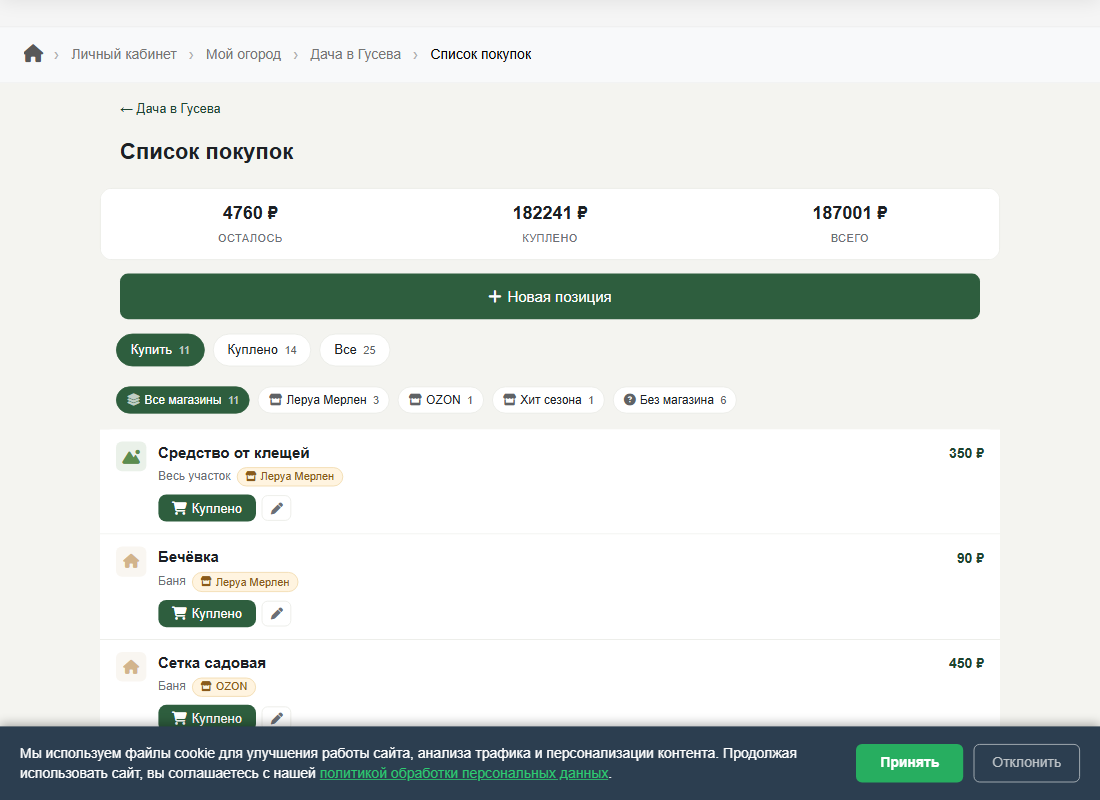Image resolution: width=1100 pixels, height=800 pixels.
Task: Open политикой обработки персональных данных link
Action: 464,773
